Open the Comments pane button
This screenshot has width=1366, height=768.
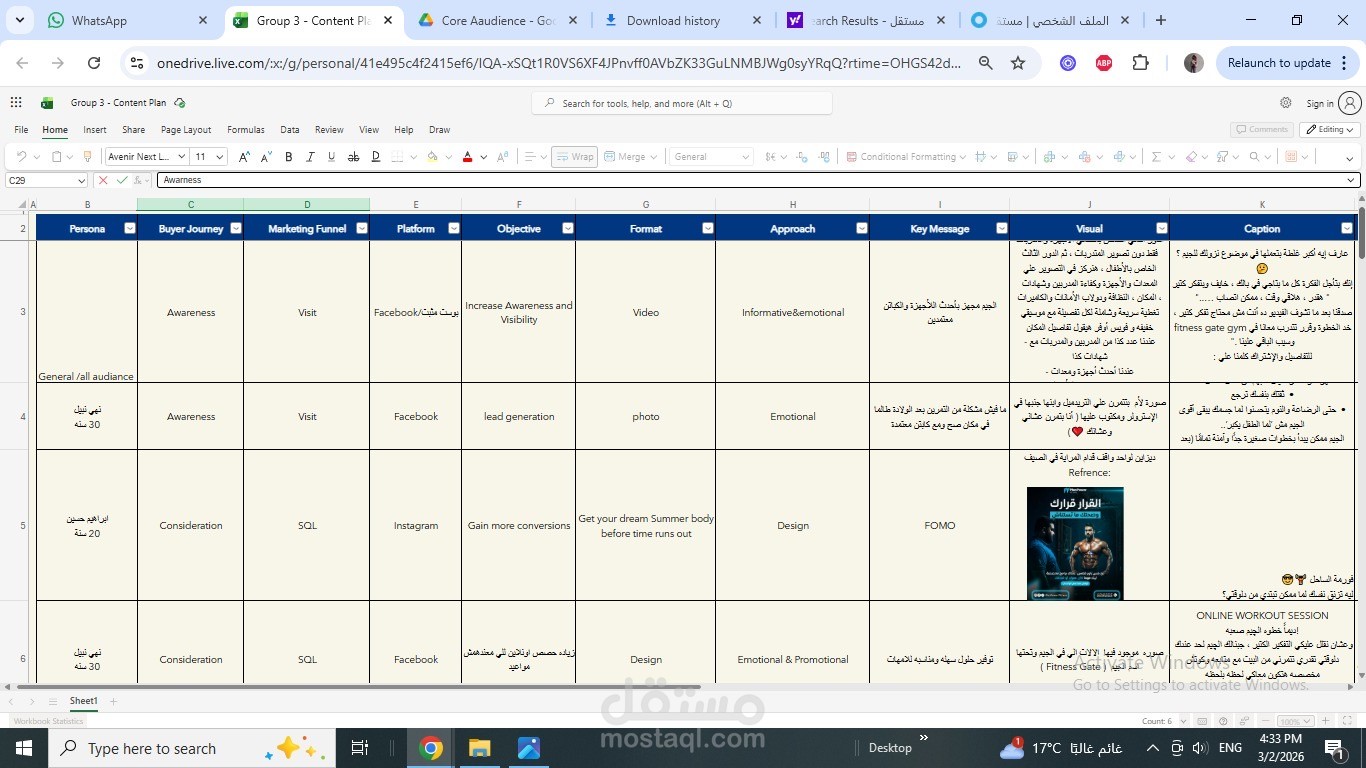[1261, 129]
